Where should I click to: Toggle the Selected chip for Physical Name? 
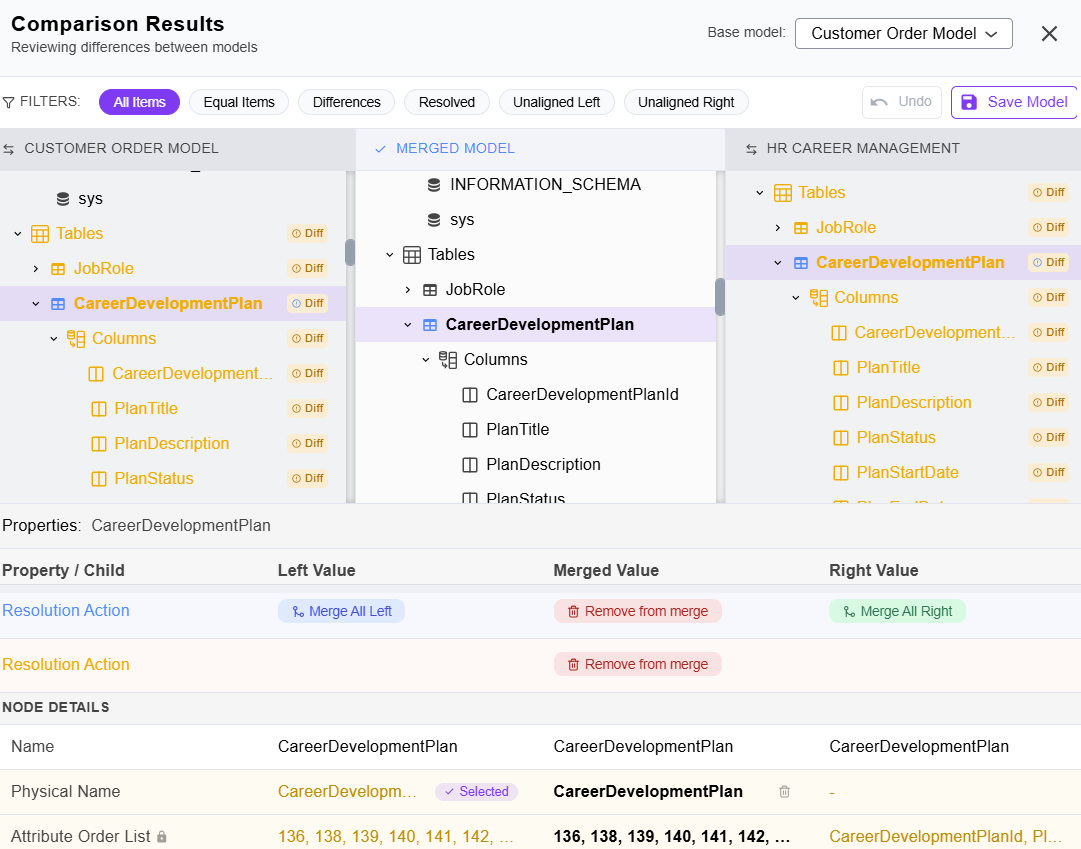click(x=476, y=792)
